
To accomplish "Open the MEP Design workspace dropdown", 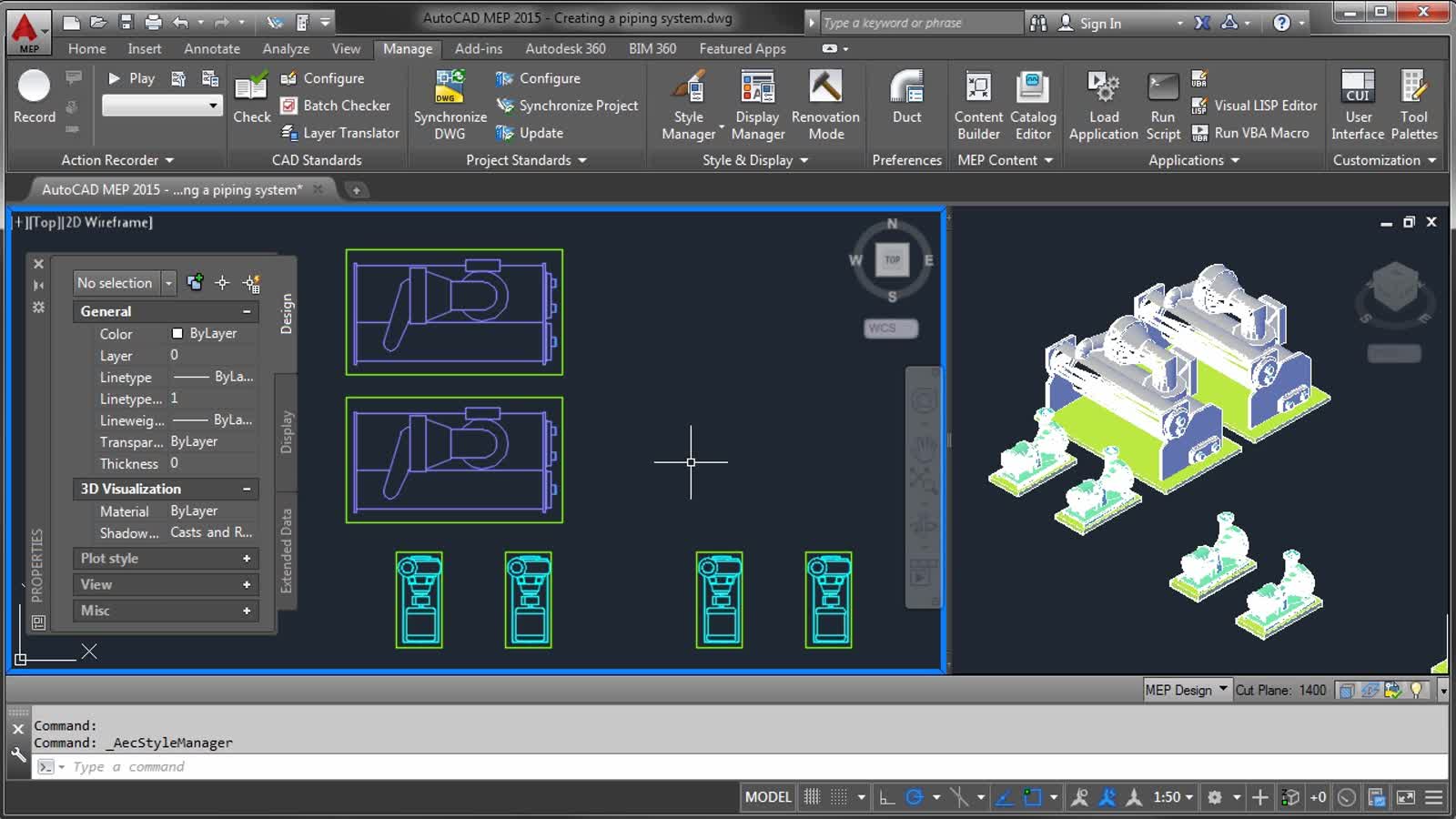I will point(1187,690).
